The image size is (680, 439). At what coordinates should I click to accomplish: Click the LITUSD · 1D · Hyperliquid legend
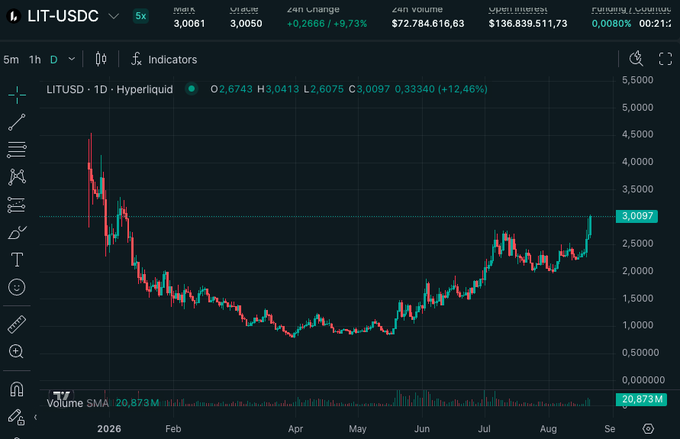(x=109, y=89)
